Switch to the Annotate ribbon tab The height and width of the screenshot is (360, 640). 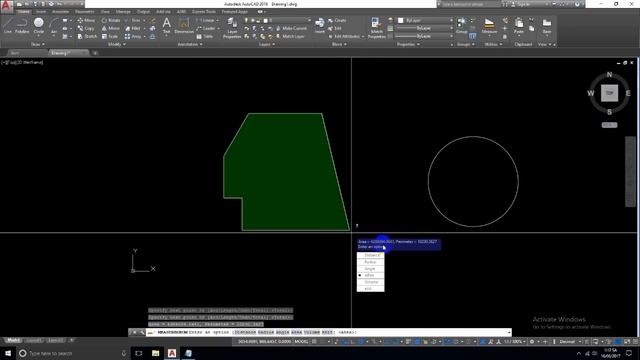click(x=60, y=11)
